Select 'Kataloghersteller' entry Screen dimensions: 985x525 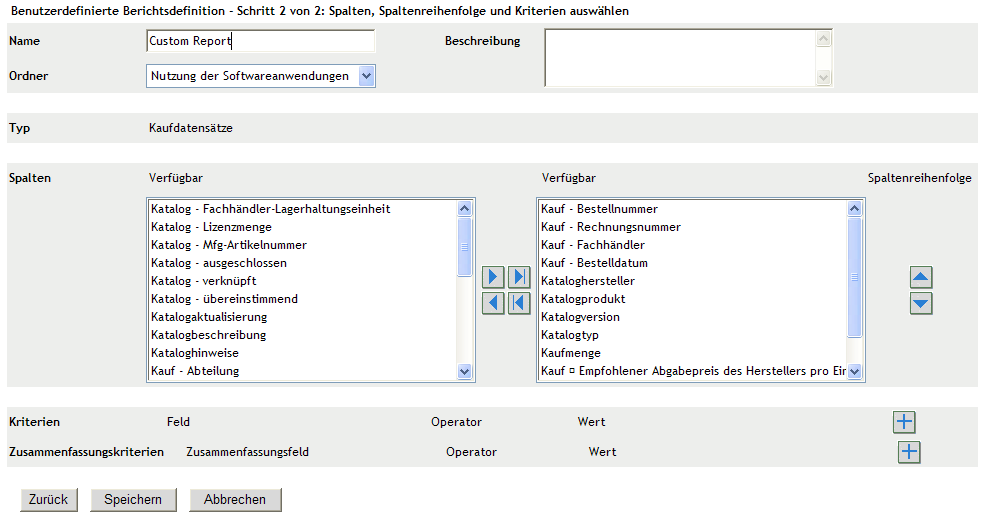pos(694,281)
